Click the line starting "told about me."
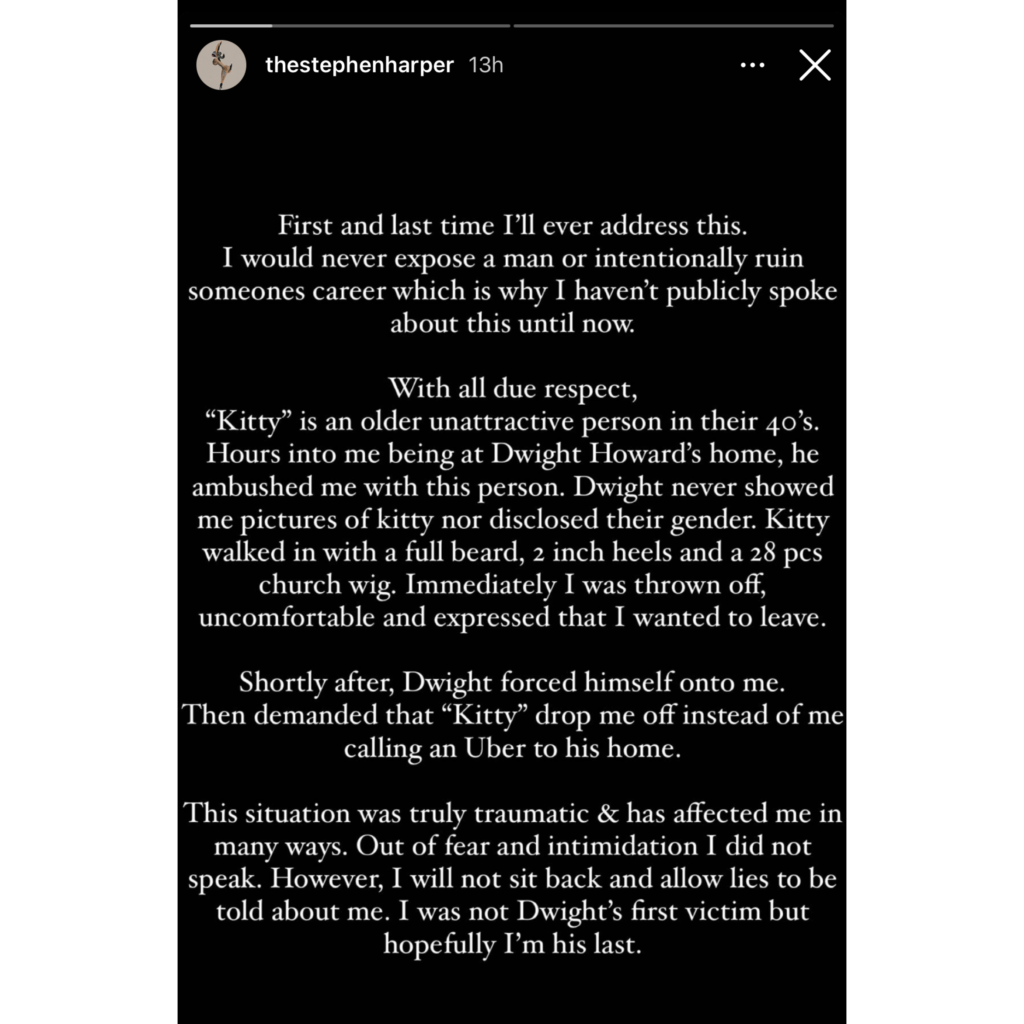Screen dimensions: 1024x1024 point(513,911)
